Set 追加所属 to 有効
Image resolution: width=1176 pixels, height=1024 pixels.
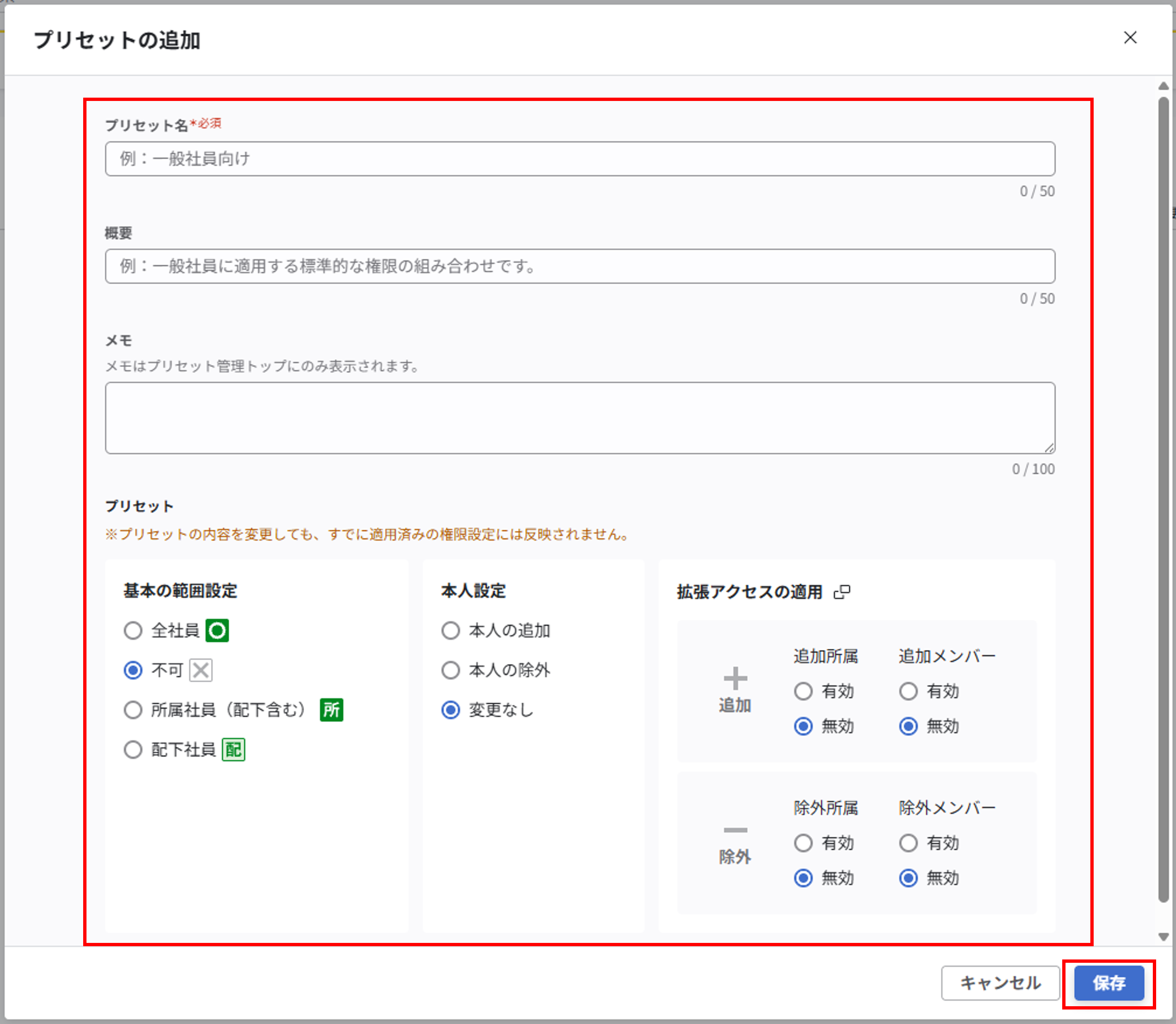click(804, 691)
